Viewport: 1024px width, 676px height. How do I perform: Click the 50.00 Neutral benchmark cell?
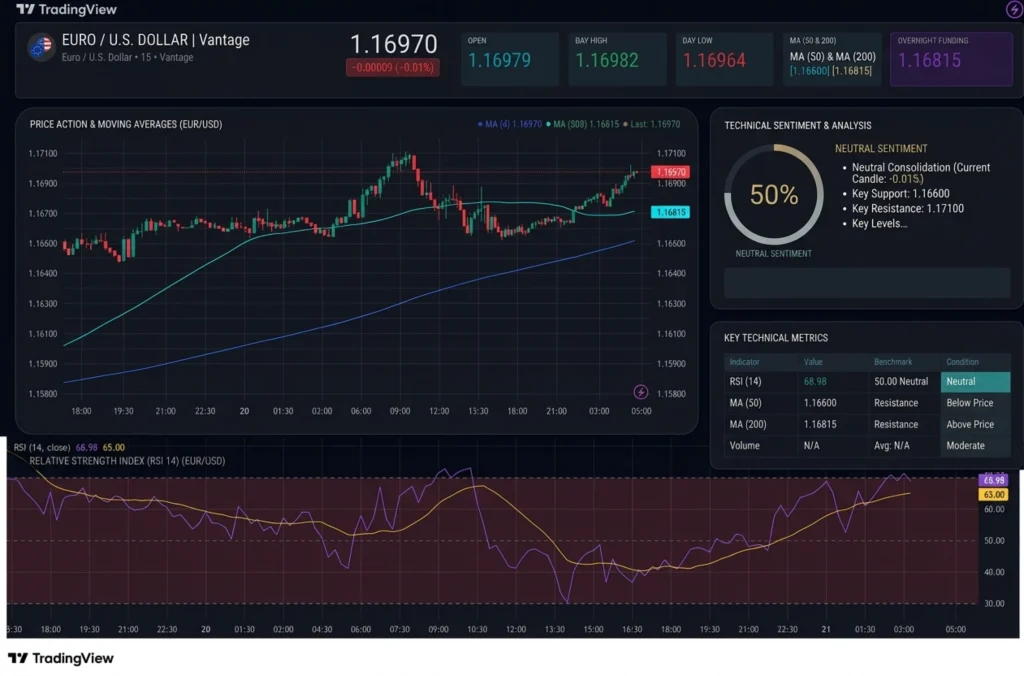click(901, 381)
